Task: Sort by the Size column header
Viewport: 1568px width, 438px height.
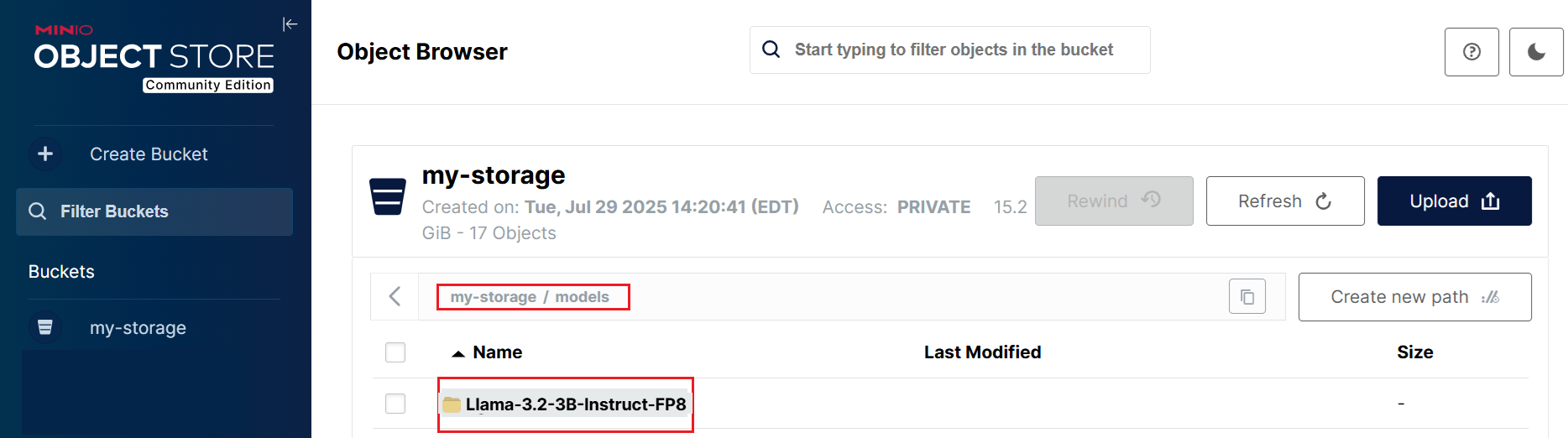Action: (x=1414, y=352)
